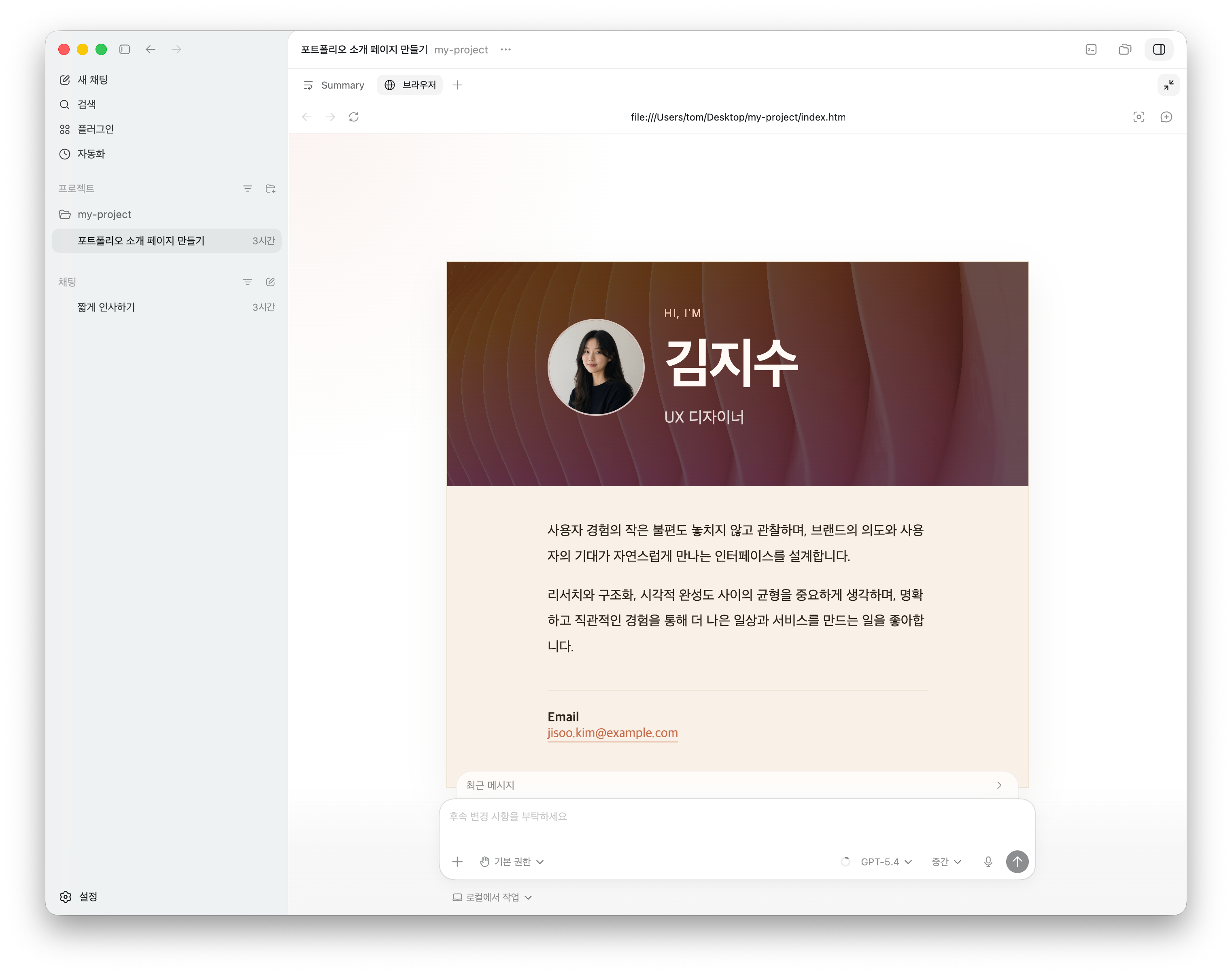
Task: Toggle the right side panel button
Action: click(1158, 50)
